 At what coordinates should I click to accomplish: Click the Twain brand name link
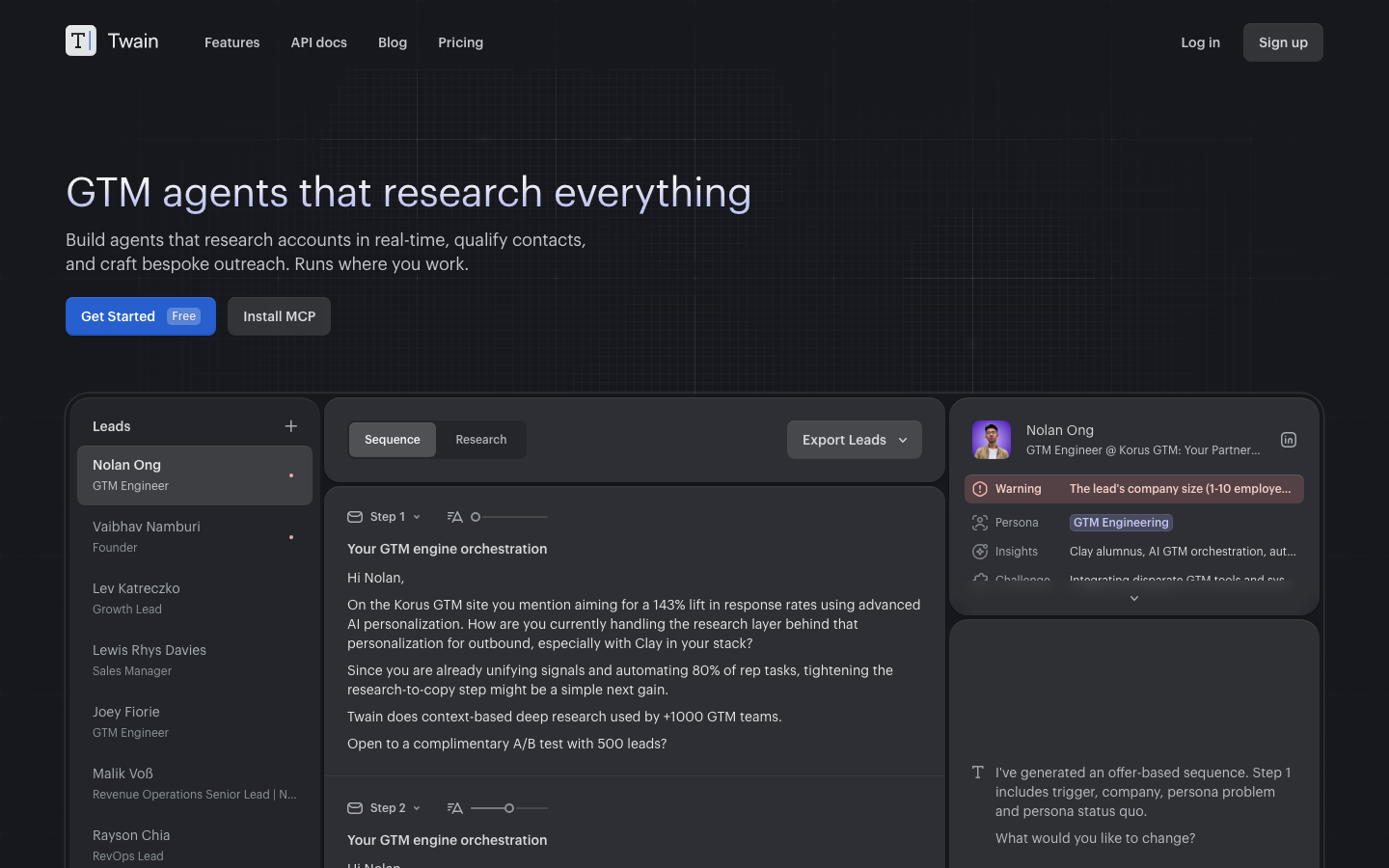click(133, 41)
